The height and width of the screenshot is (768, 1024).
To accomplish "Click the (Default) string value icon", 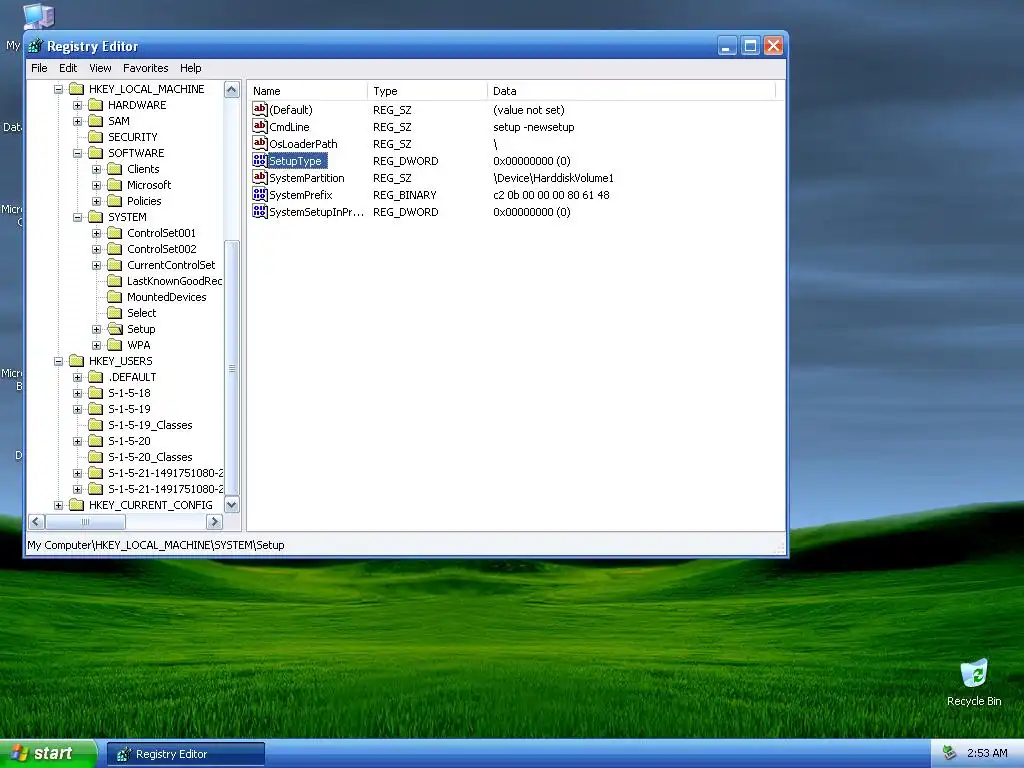I will [x=260, y=110].
